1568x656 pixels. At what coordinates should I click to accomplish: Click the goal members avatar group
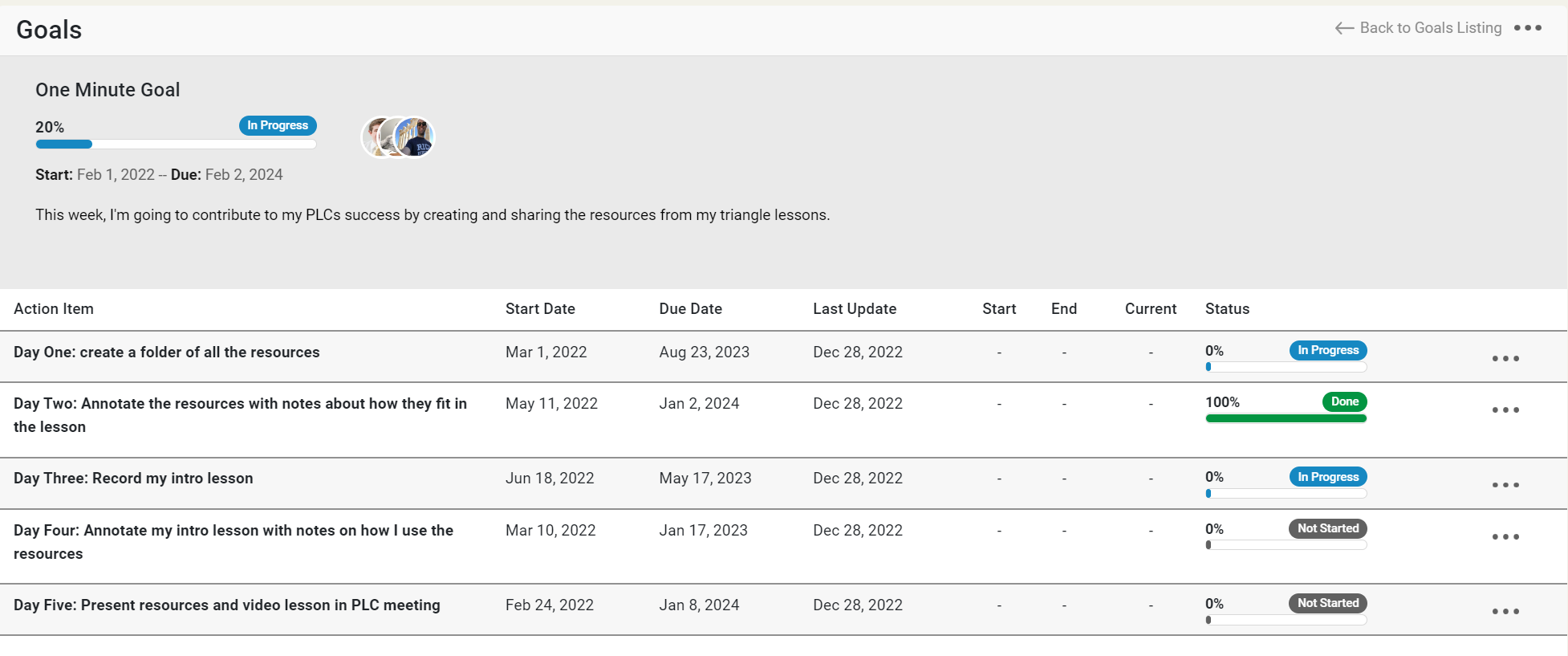397,137
